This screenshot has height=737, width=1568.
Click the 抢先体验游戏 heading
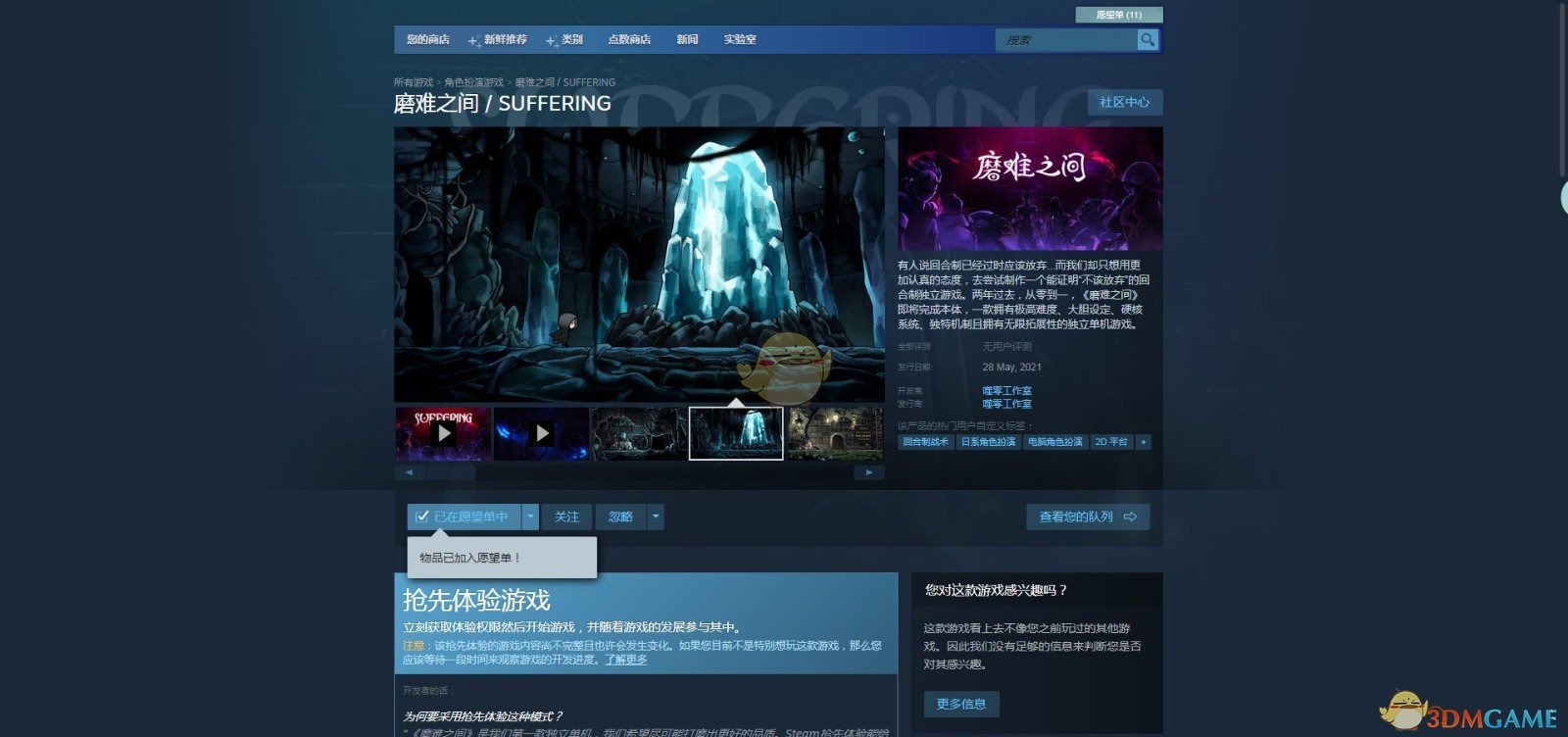point(476,600)
